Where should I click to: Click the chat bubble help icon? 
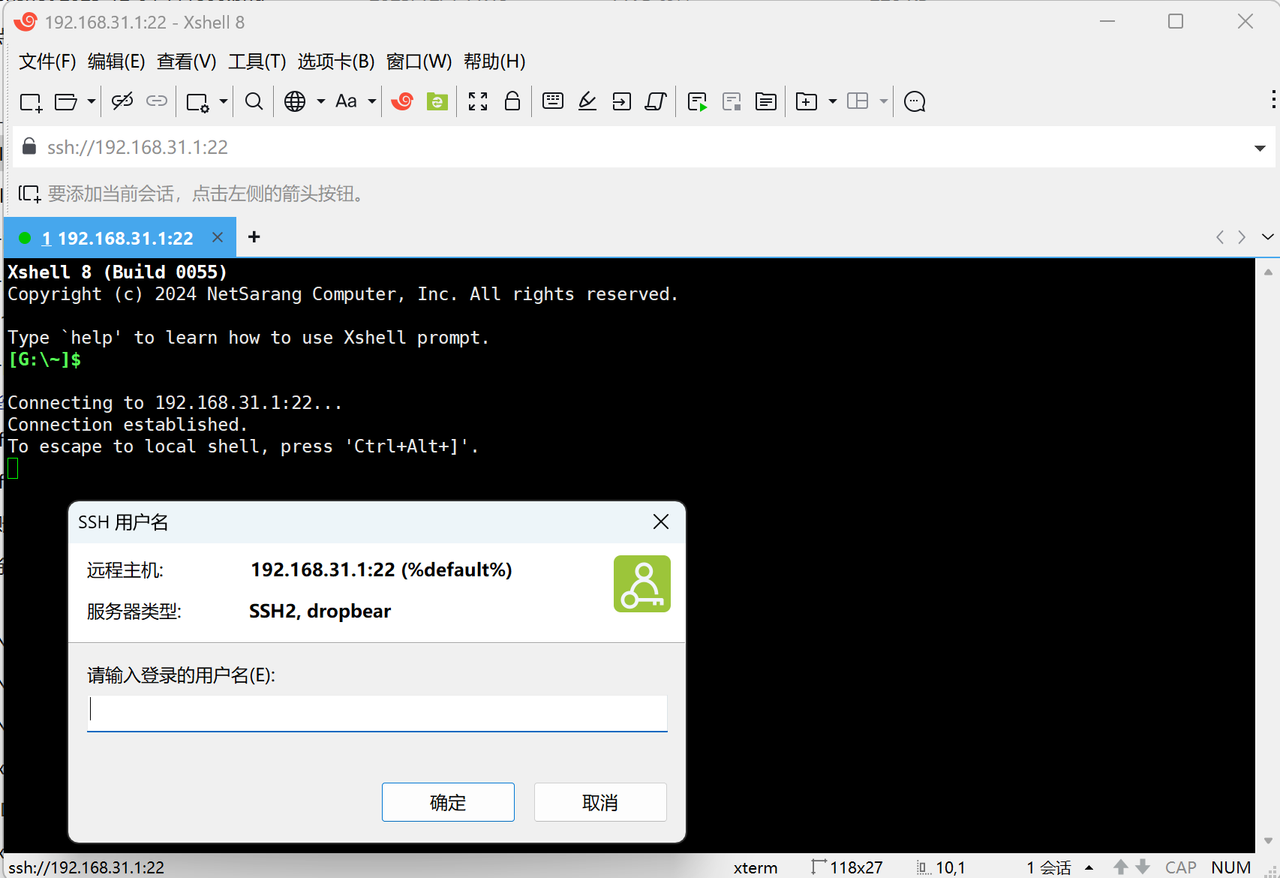coord(914,101)
